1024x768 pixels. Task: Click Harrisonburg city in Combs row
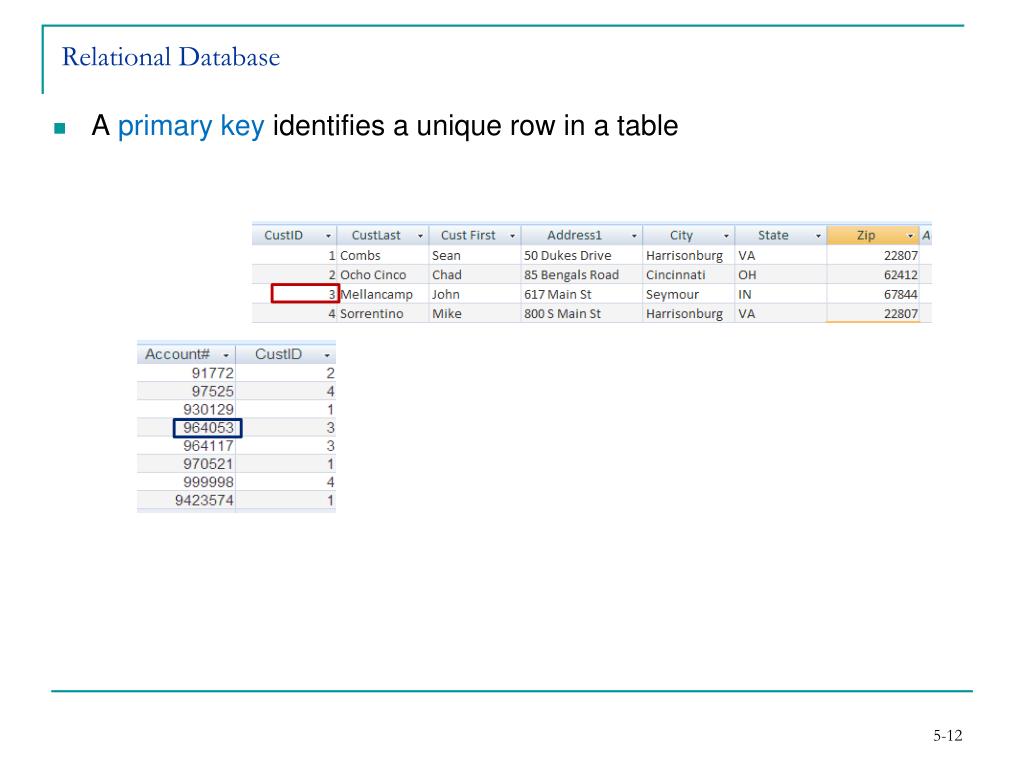pyautogui.click(x=689, y=255)
